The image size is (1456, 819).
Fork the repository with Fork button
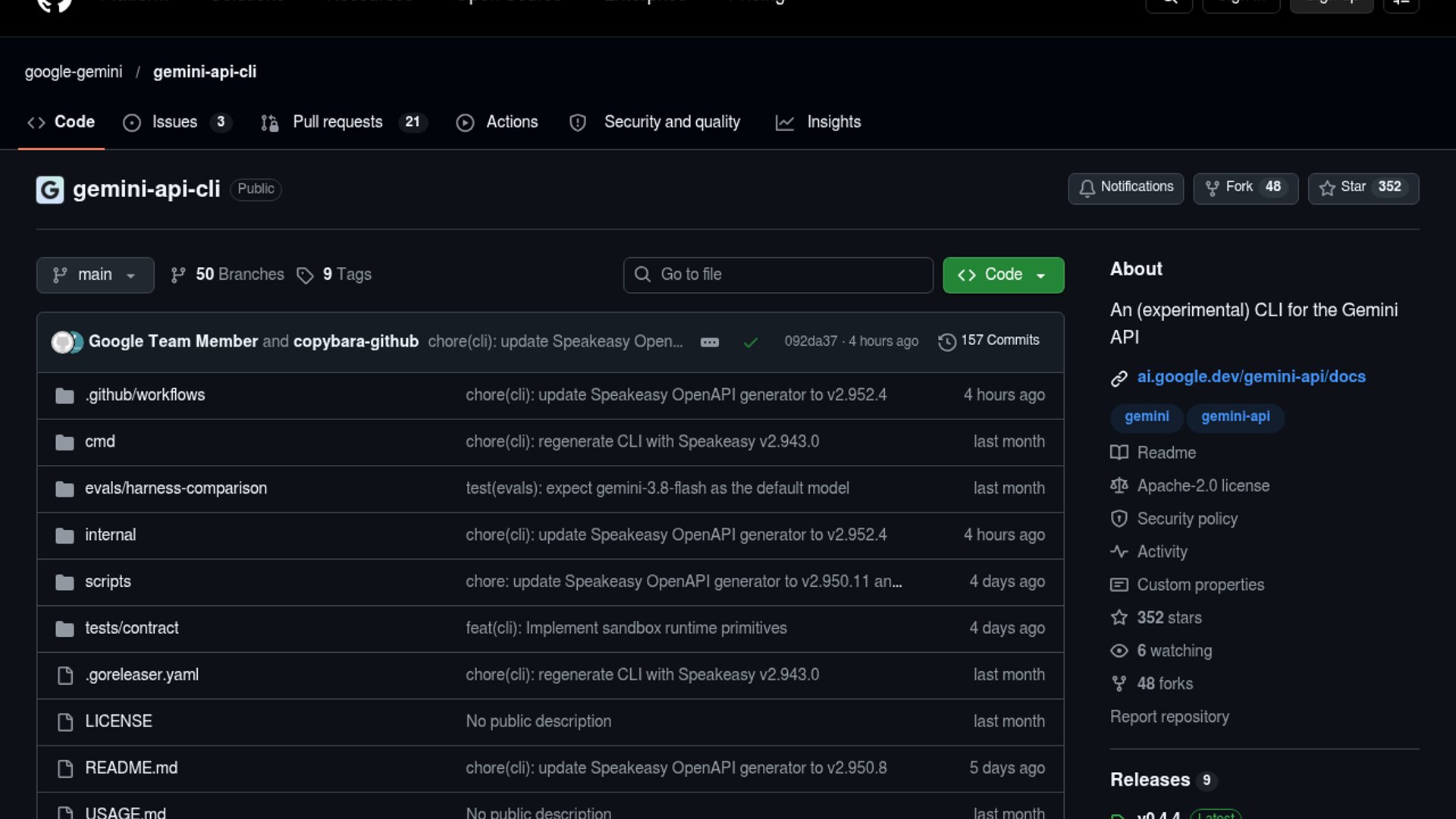click(1245, 188)
